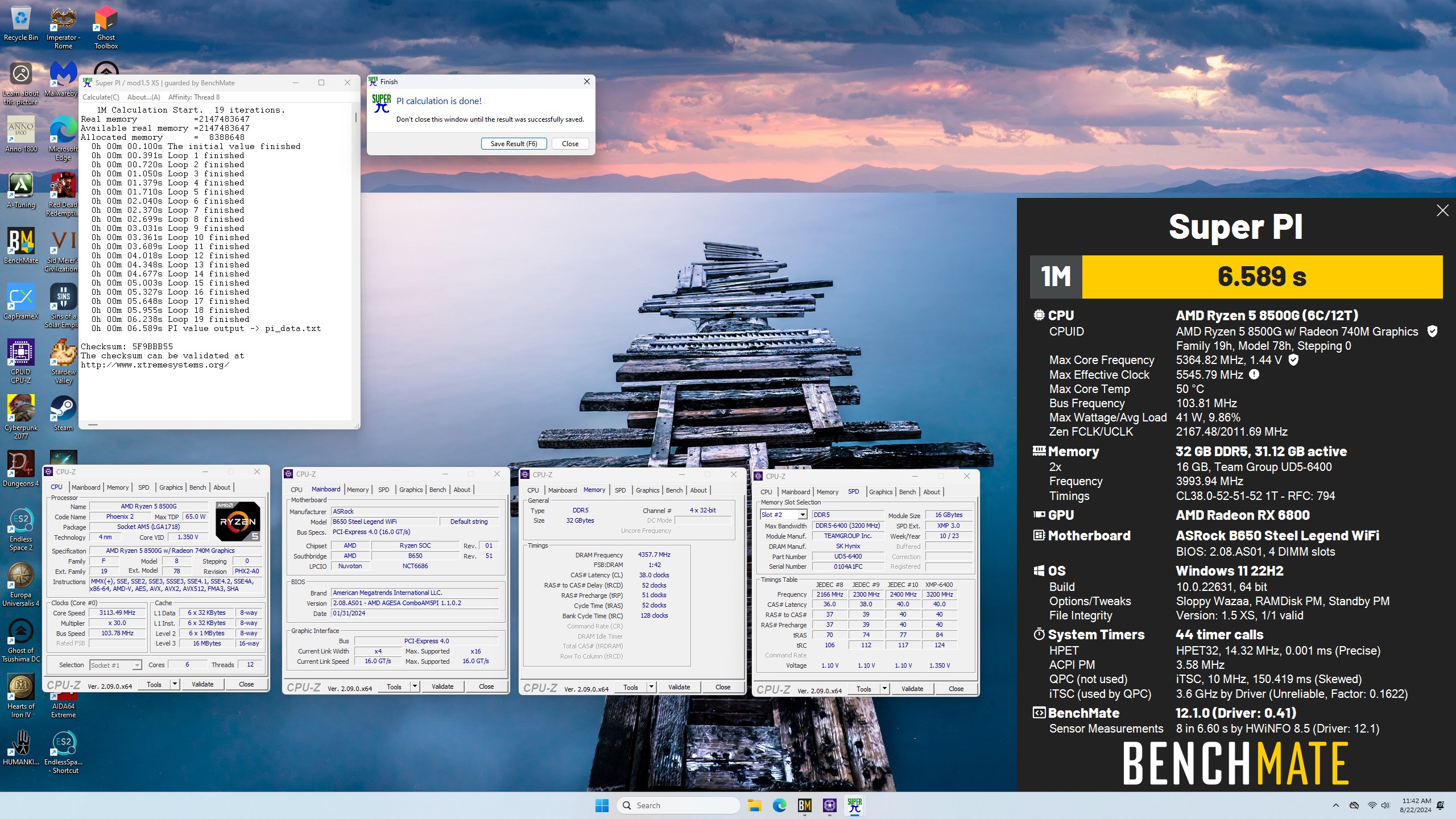Expand Tools arrow in CPU tab CPU-Z window
Screen dimensions: 1456x819
coord(175,684)
